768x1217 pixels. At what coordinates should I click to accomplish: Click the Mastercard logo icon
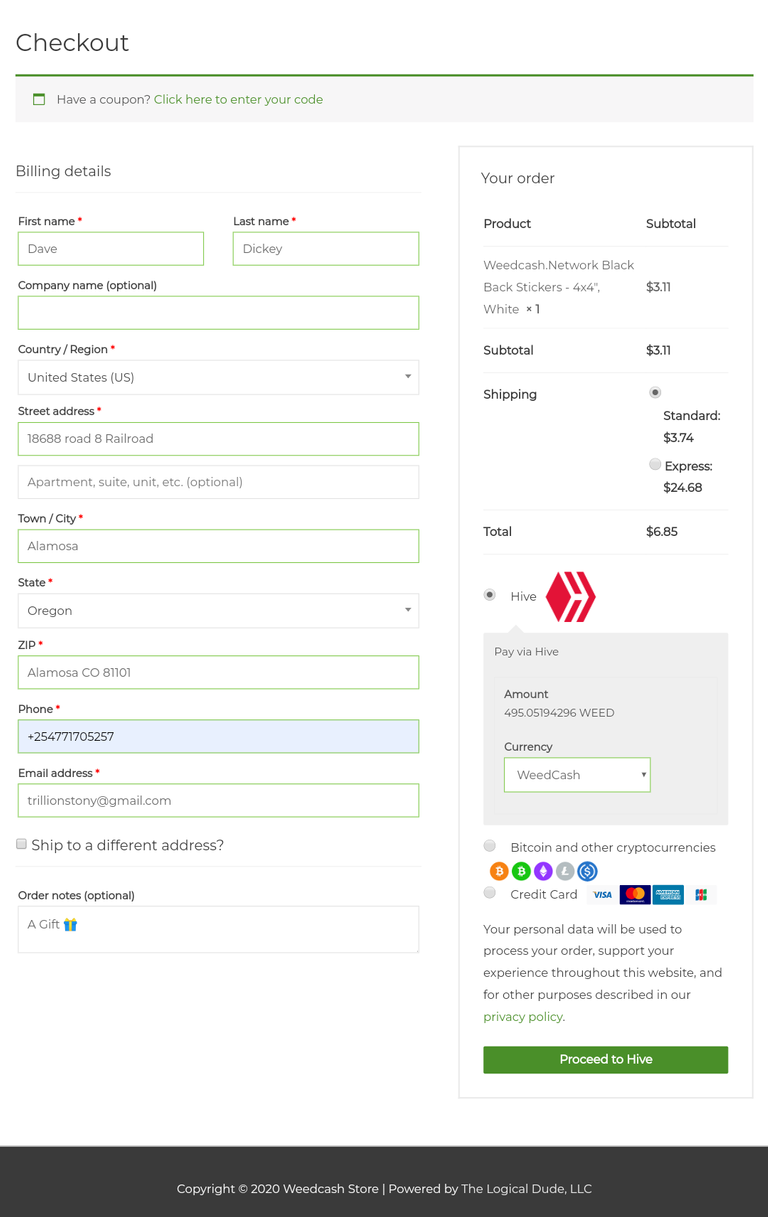[x=635, y=895]
